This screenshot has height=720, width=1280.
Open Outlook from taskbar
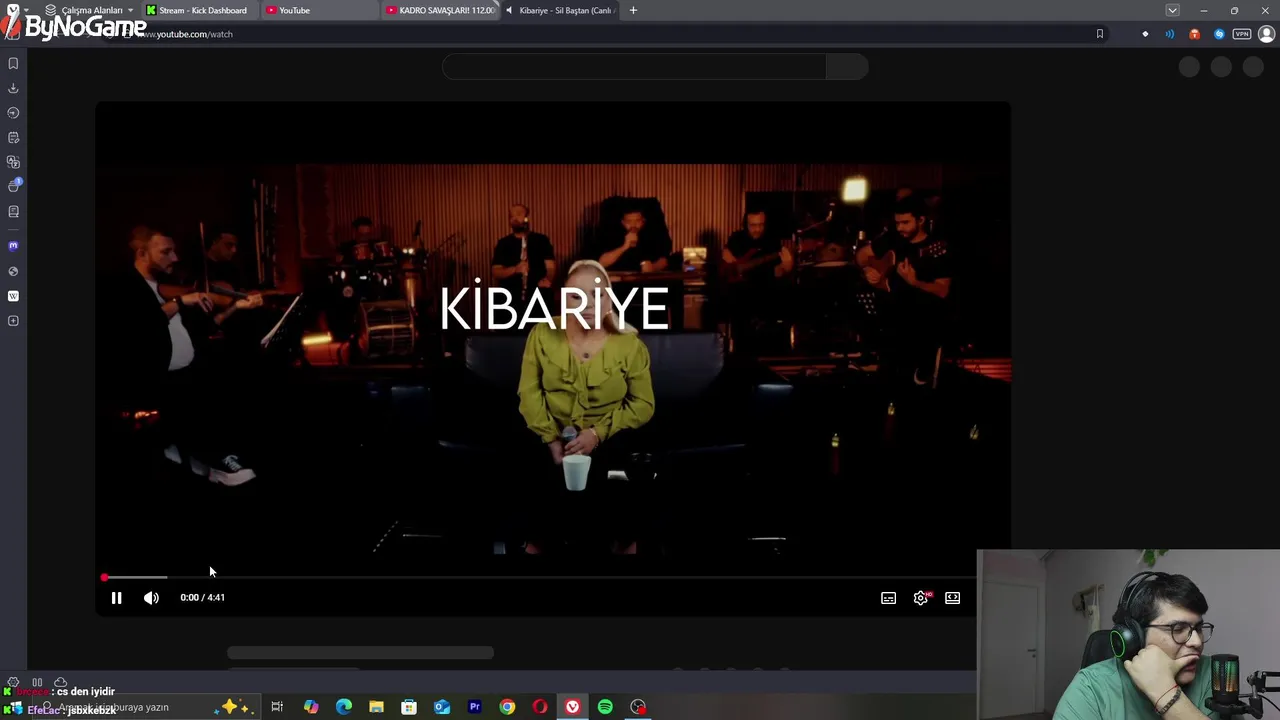click(442, 708)
